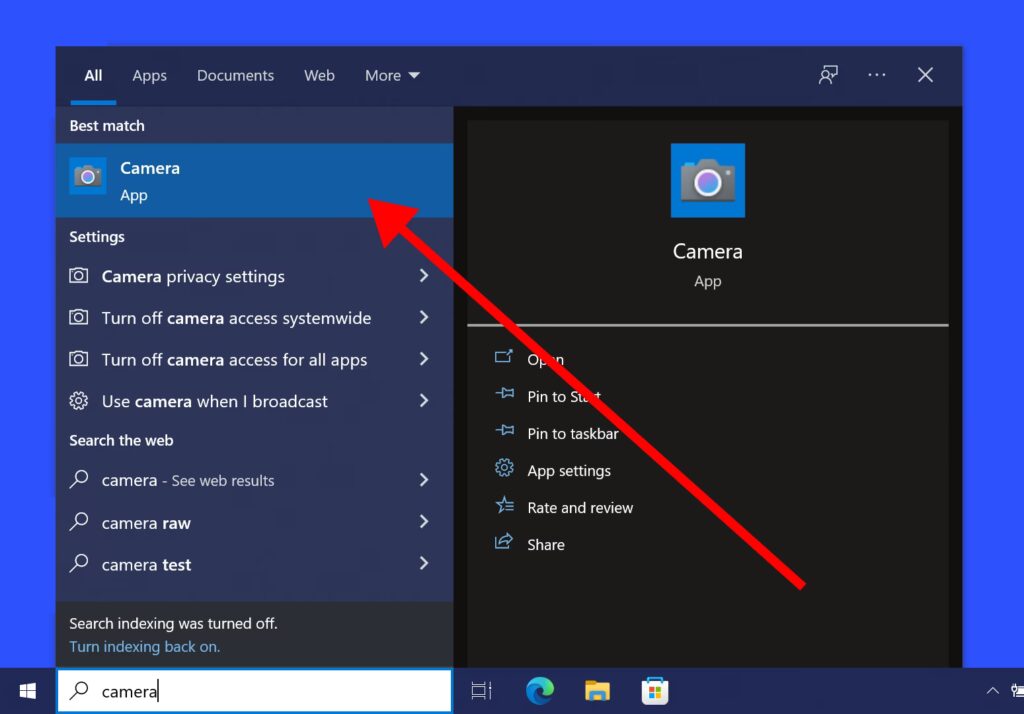Click the feedback icon in search header
The height and width of the screenshot is (714, 1024).
[x=828, y=76]
